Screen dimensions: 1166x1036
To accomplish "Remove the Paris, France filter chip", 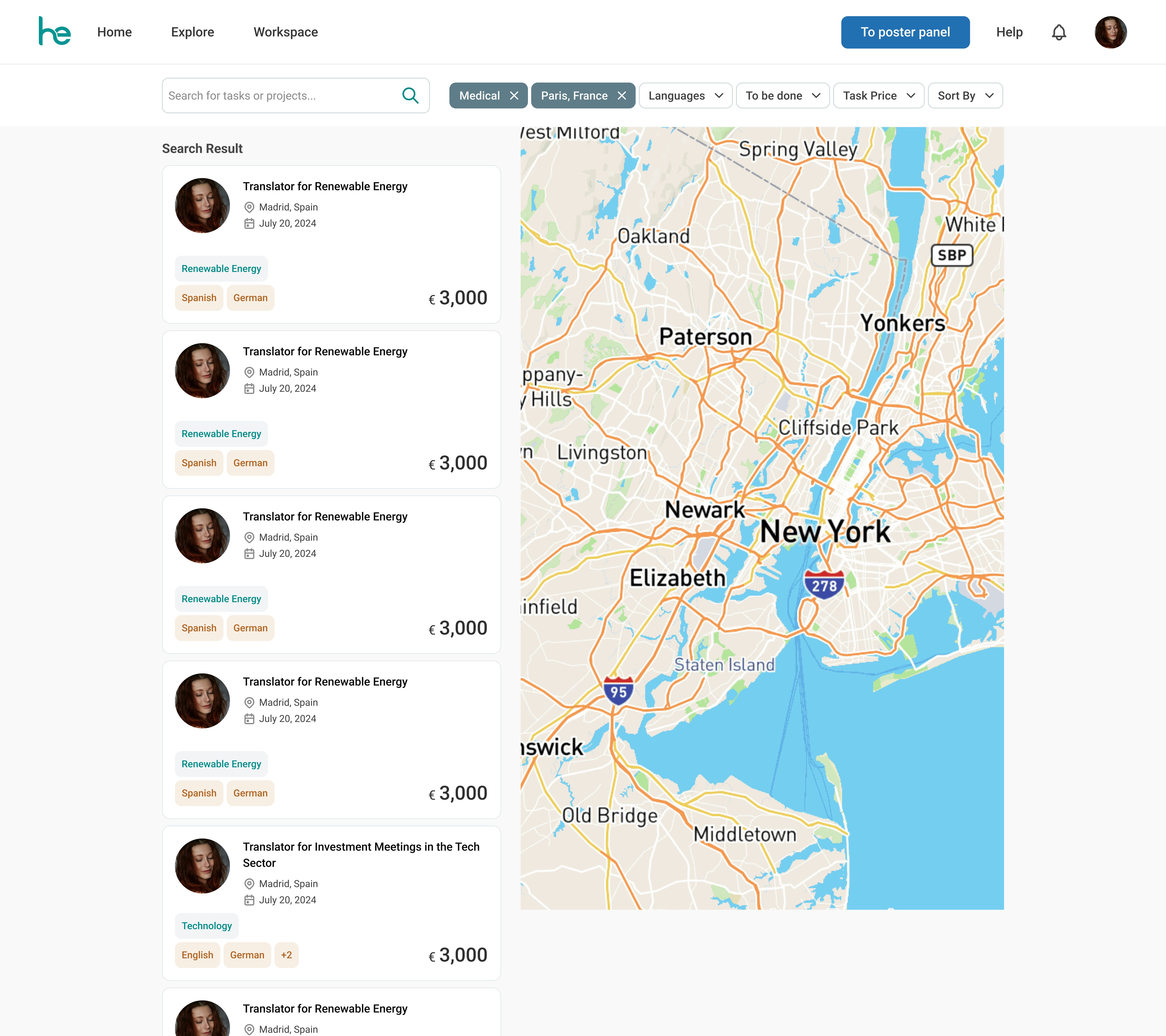I will tap(622, 96).
